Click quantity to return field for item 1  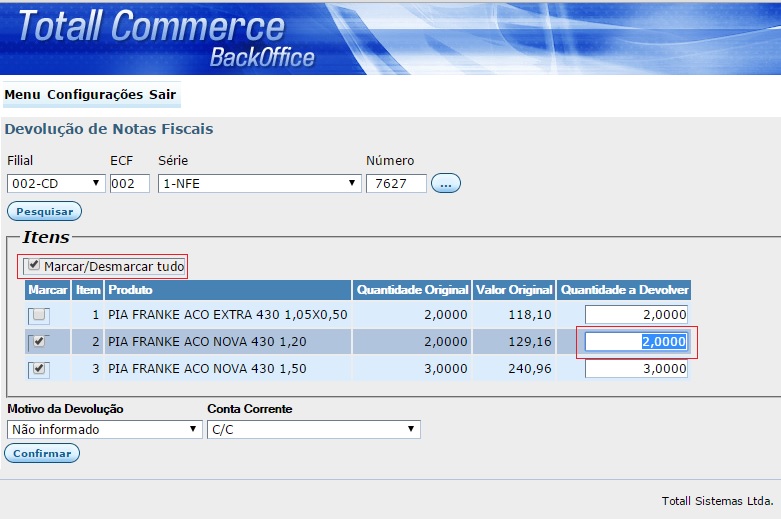point(636,315)
